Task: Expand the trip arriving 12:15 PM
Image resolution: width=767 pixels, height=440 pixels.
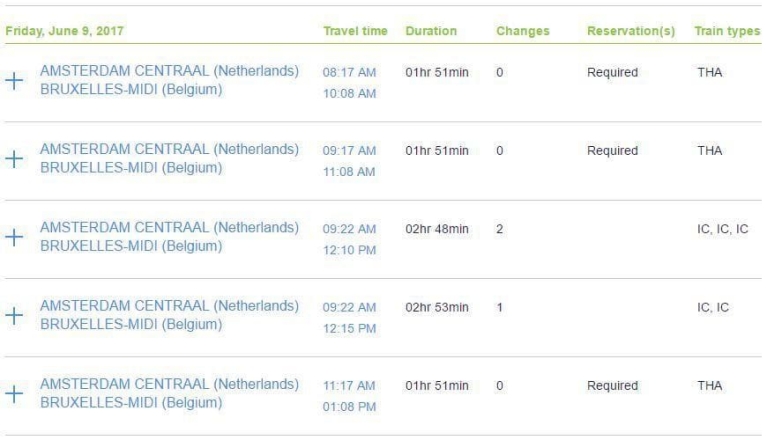Action: (15, 316)
